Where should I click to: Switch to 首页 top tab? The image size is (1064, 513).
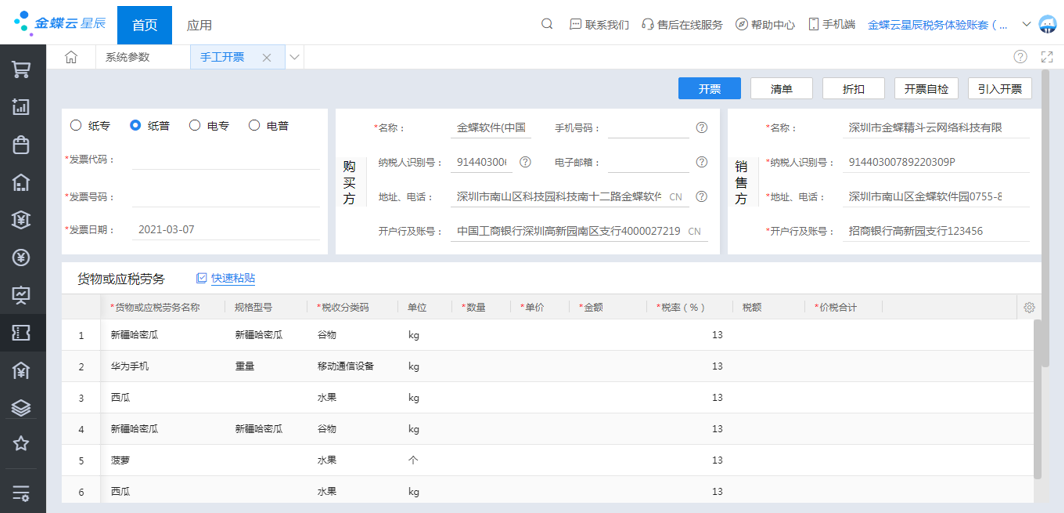click(x=145, y=25)
